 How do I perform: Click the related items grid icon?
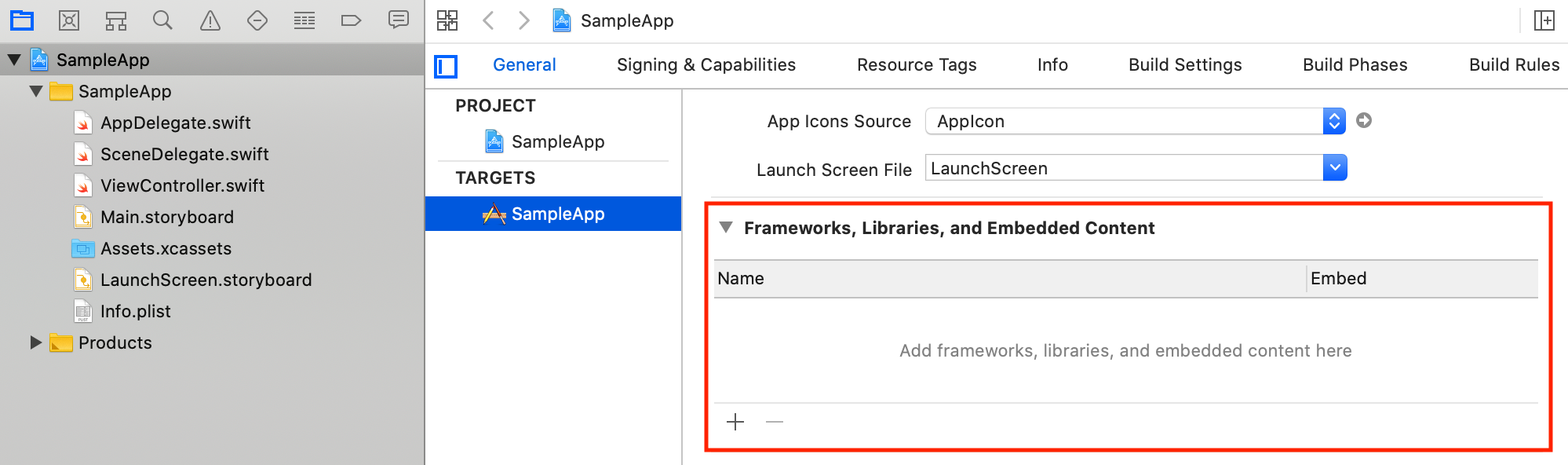coord(447,20)
